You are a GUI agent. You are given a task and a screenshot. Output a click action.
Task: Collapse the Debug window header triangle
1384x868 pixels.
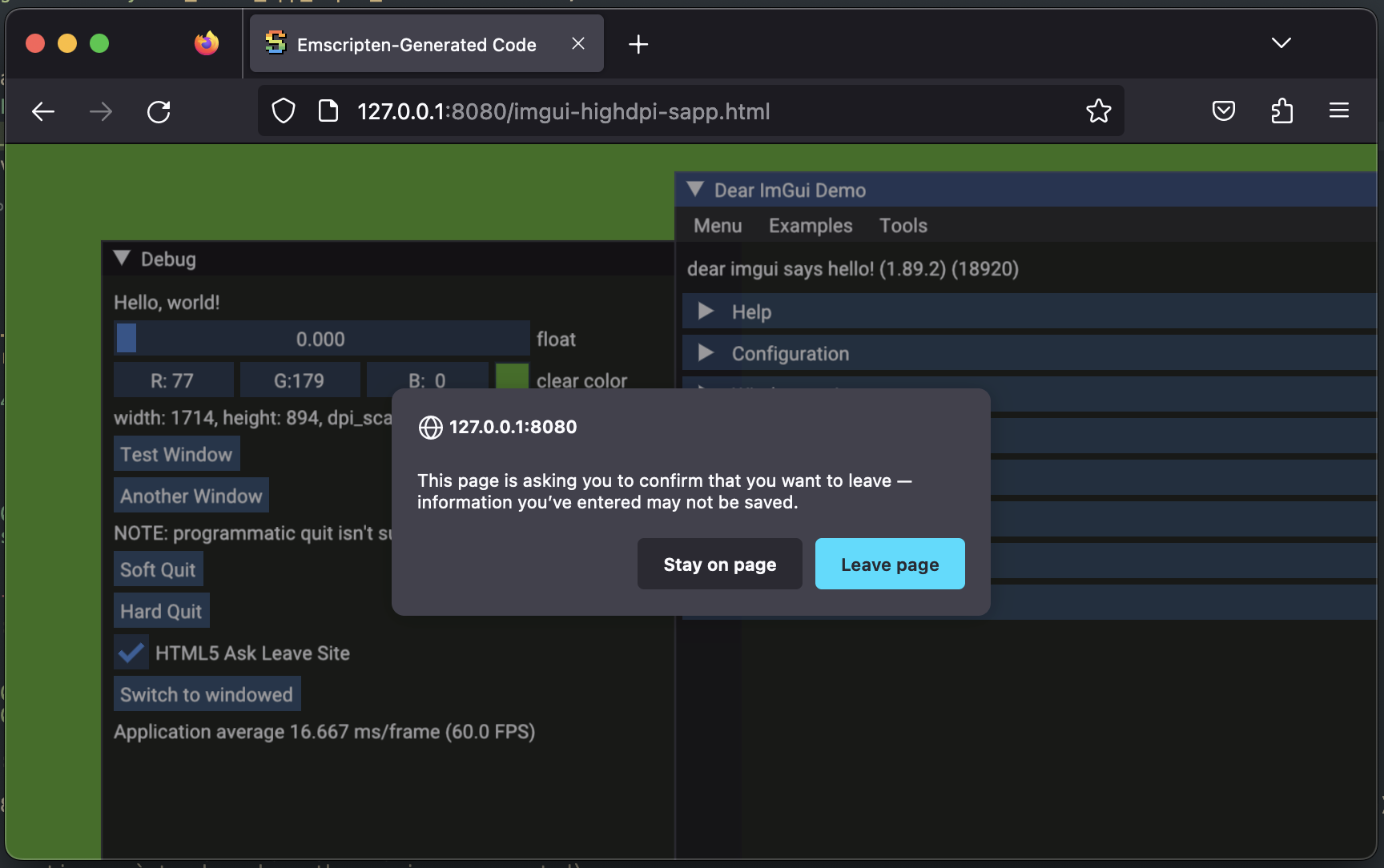(122, 258)
